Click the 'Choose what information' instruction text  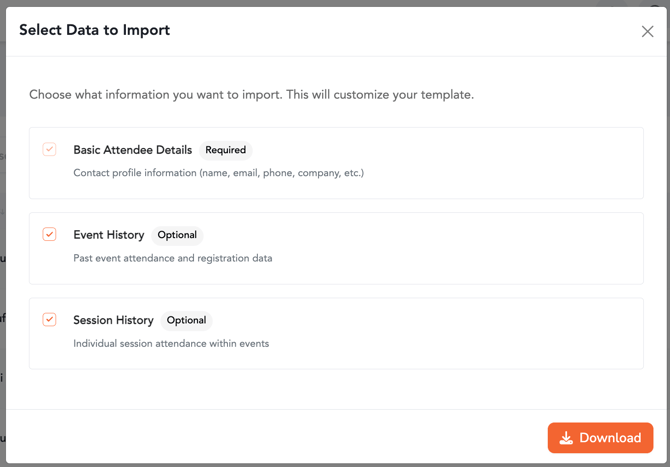coord(251,95)
